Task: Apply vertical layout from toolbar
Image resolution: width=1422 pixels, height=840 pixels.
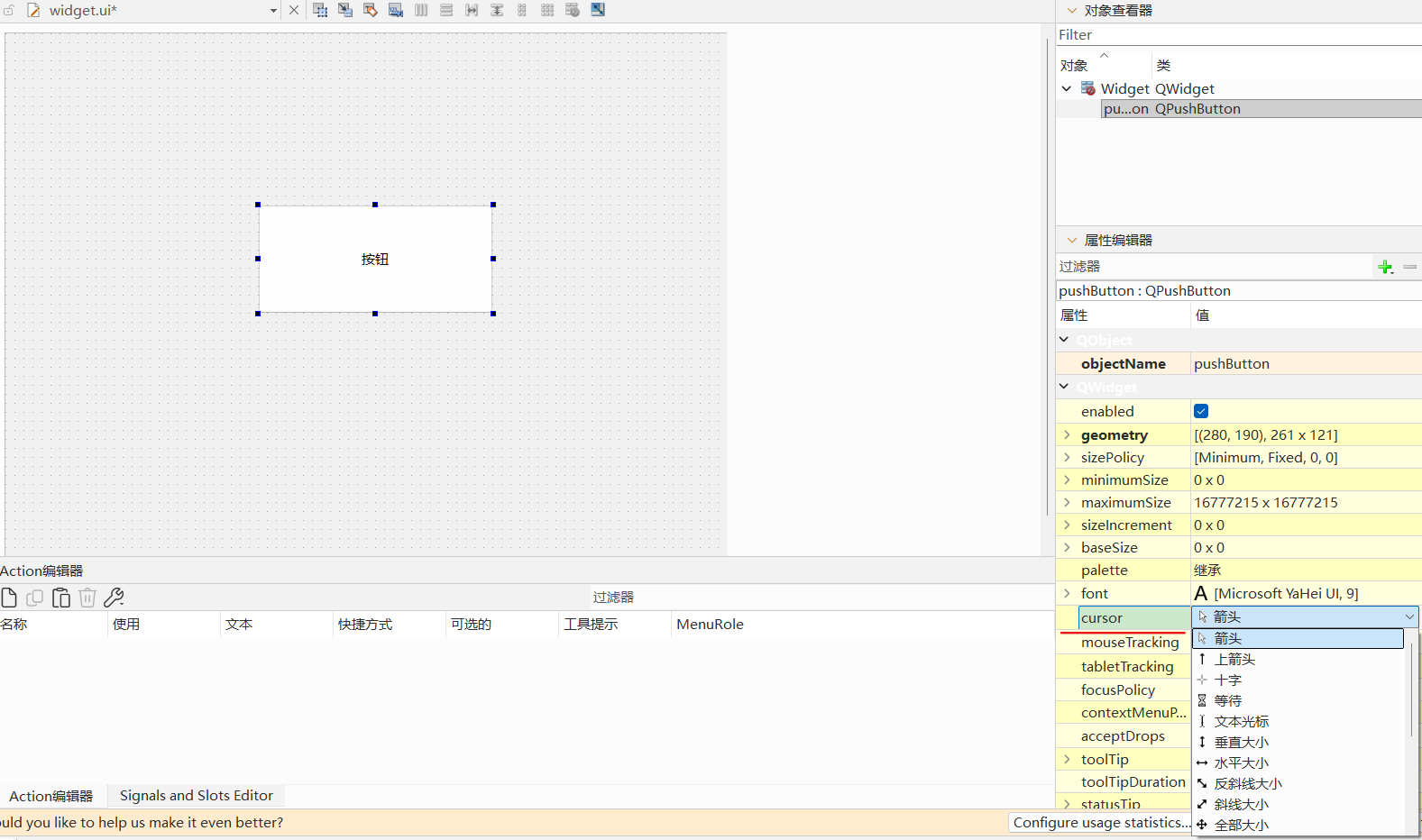Action: pos(446,10)
